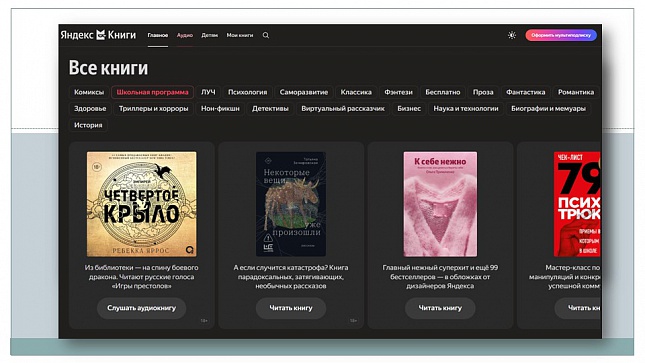Click description 'Из библиотеки — на спину боевого дракона'

click(142, 277)
